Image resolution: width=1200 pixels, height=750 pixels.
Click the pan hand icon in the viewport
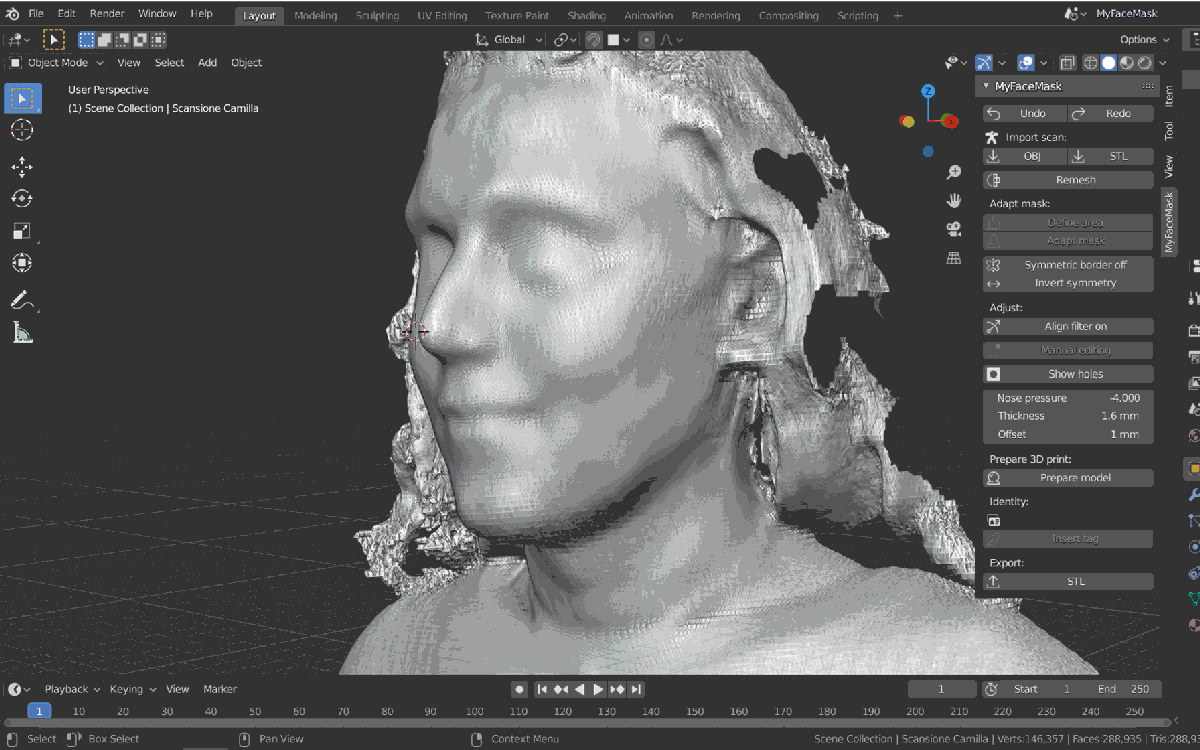coord(954,200)
